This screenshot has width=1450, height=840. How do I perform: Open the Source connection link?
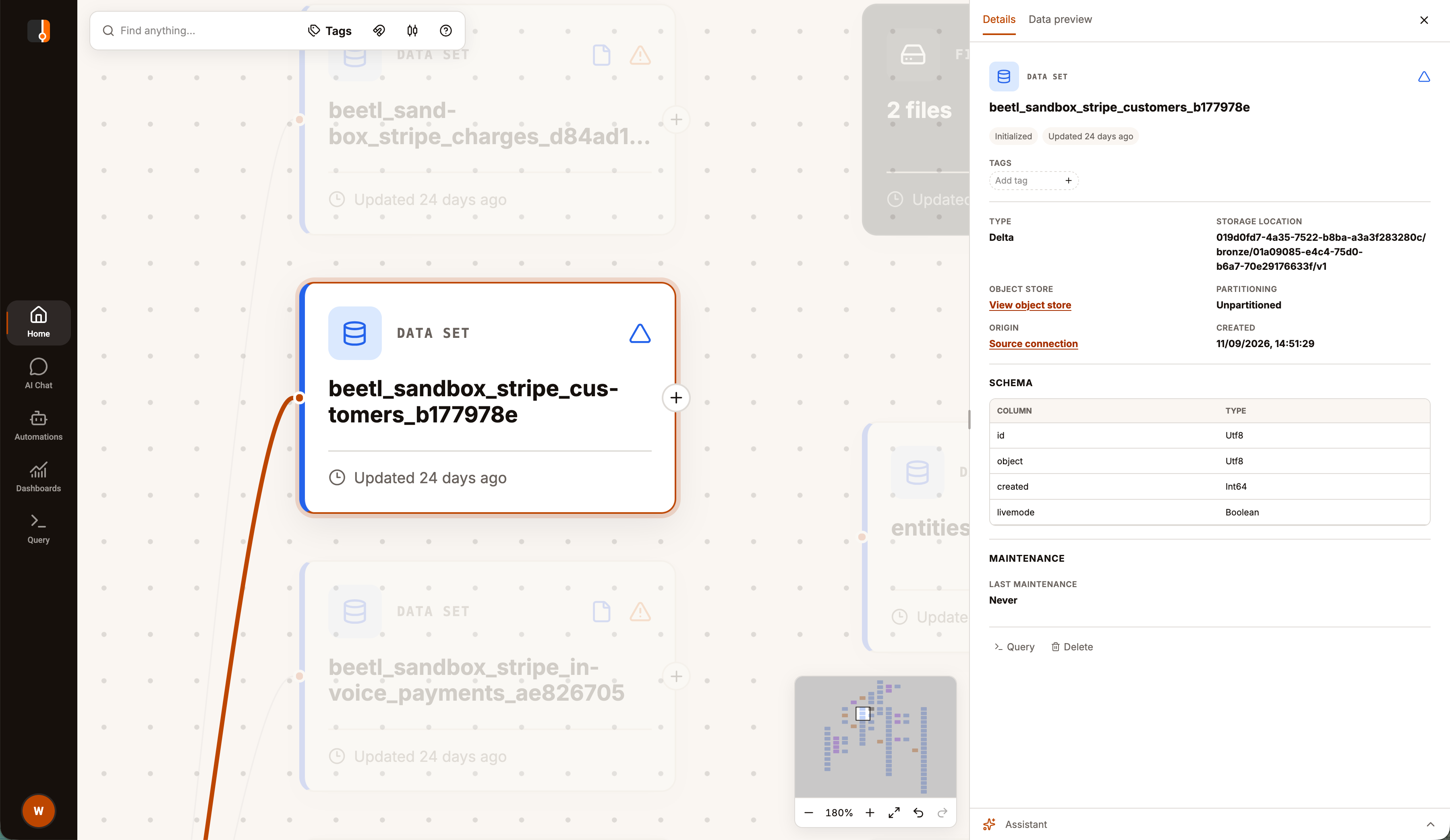point(1034,343)
